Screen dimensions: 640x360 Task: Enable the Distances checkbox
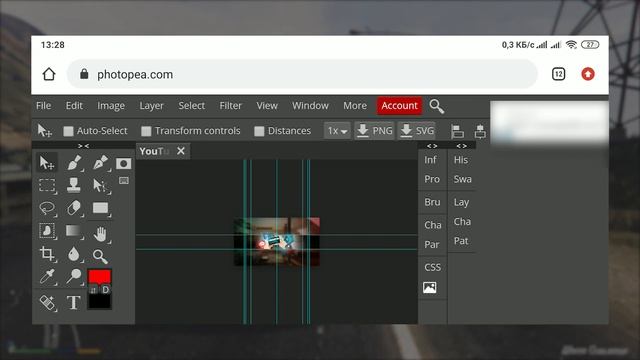point(259,131)
